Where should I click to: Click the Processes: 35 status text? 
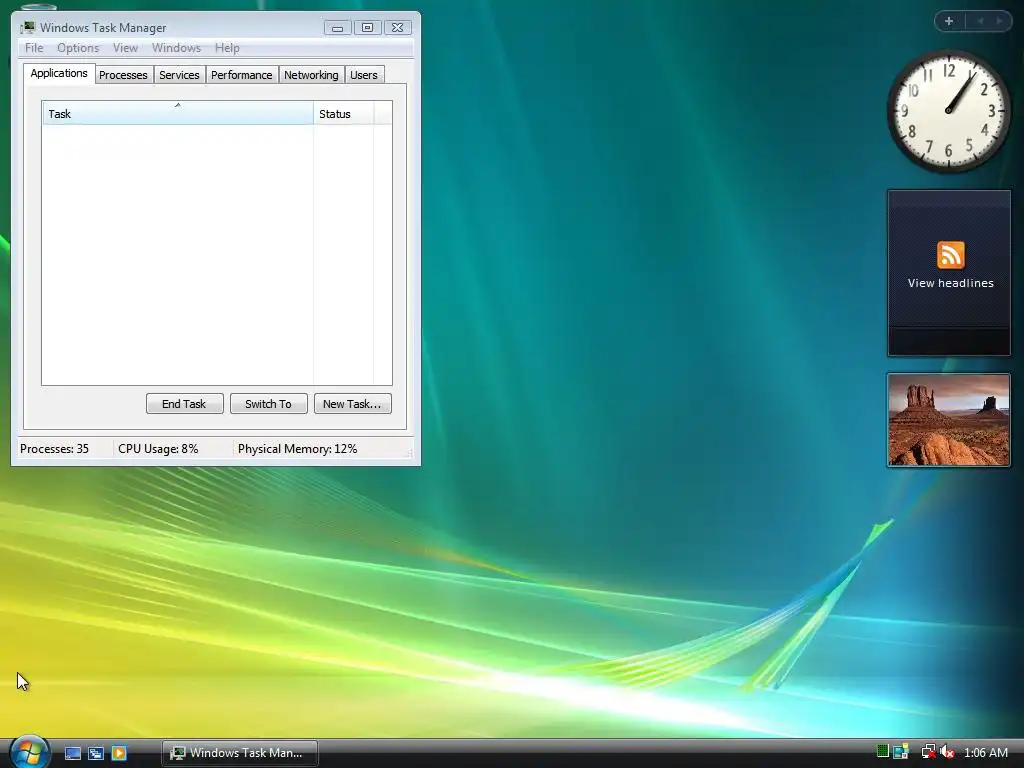pyautogui.click(x=54, y=449)
